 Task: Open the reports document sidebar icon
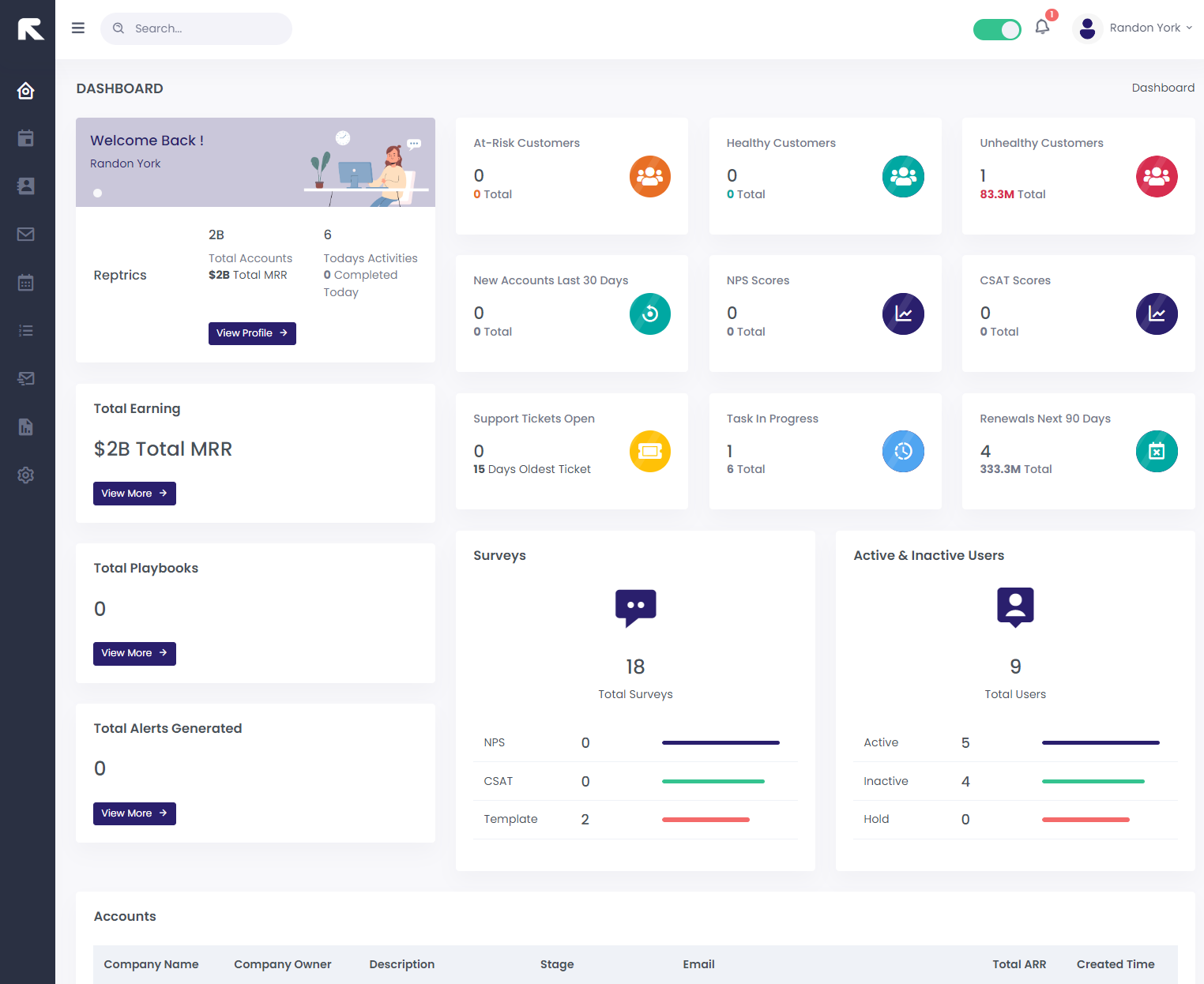[26, 427]
